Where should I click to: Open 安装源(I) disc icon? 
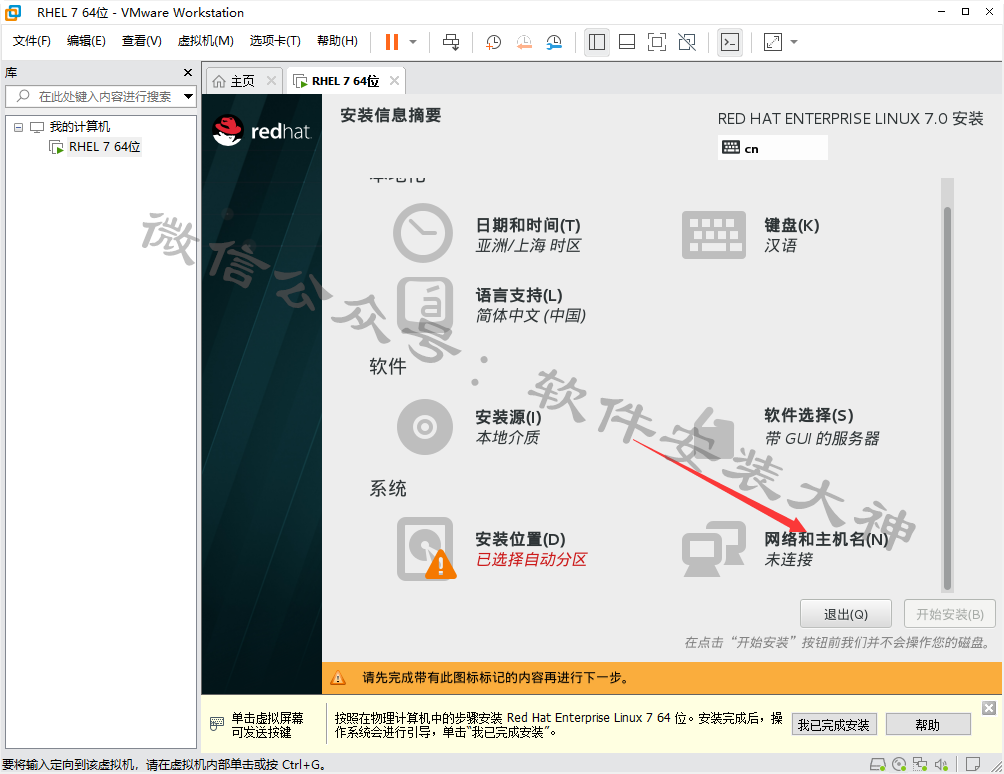click(x=425, y=427)
